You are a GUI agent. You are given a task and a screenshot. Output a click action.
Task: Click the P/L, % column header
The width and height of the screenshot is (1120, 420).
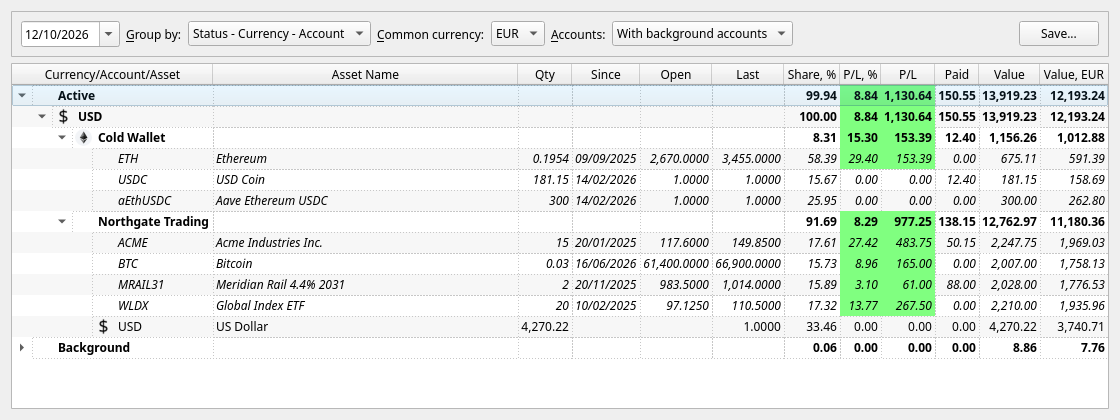coord(861,74)
